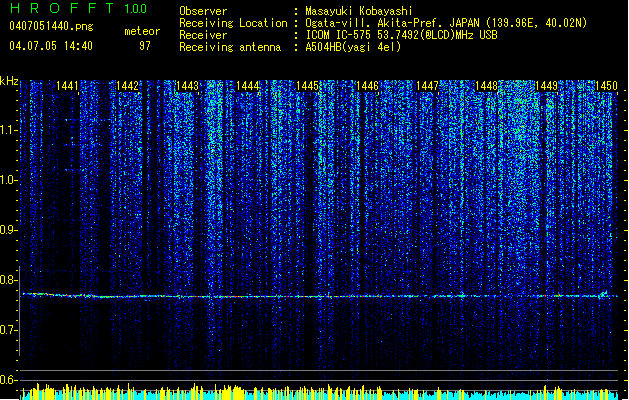Click the 1.0 kHz axis label

(x=9, y=180)
